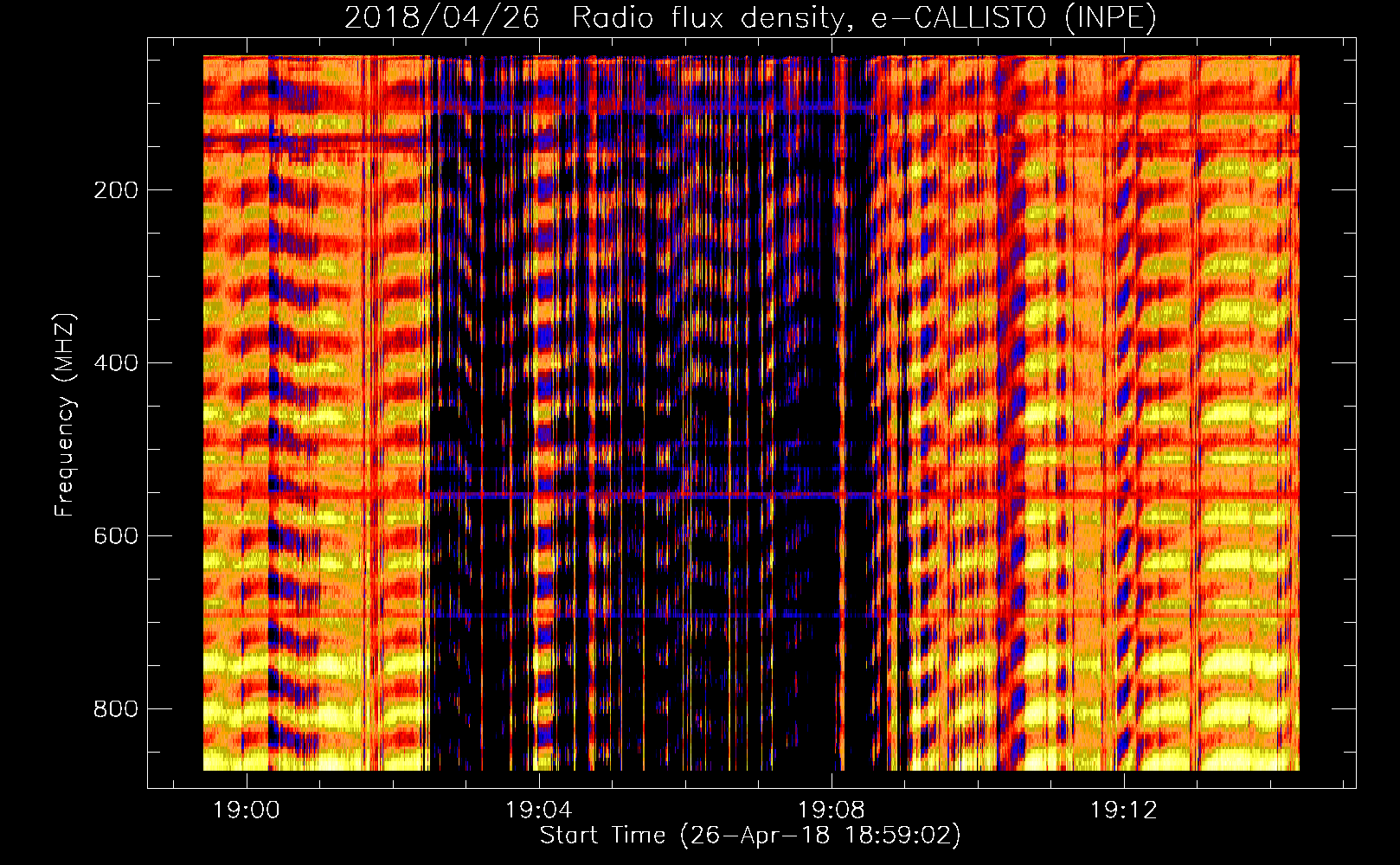Click the 200 frequency tick label
This screenshot has width=1400, height=865.
point(116,190)
